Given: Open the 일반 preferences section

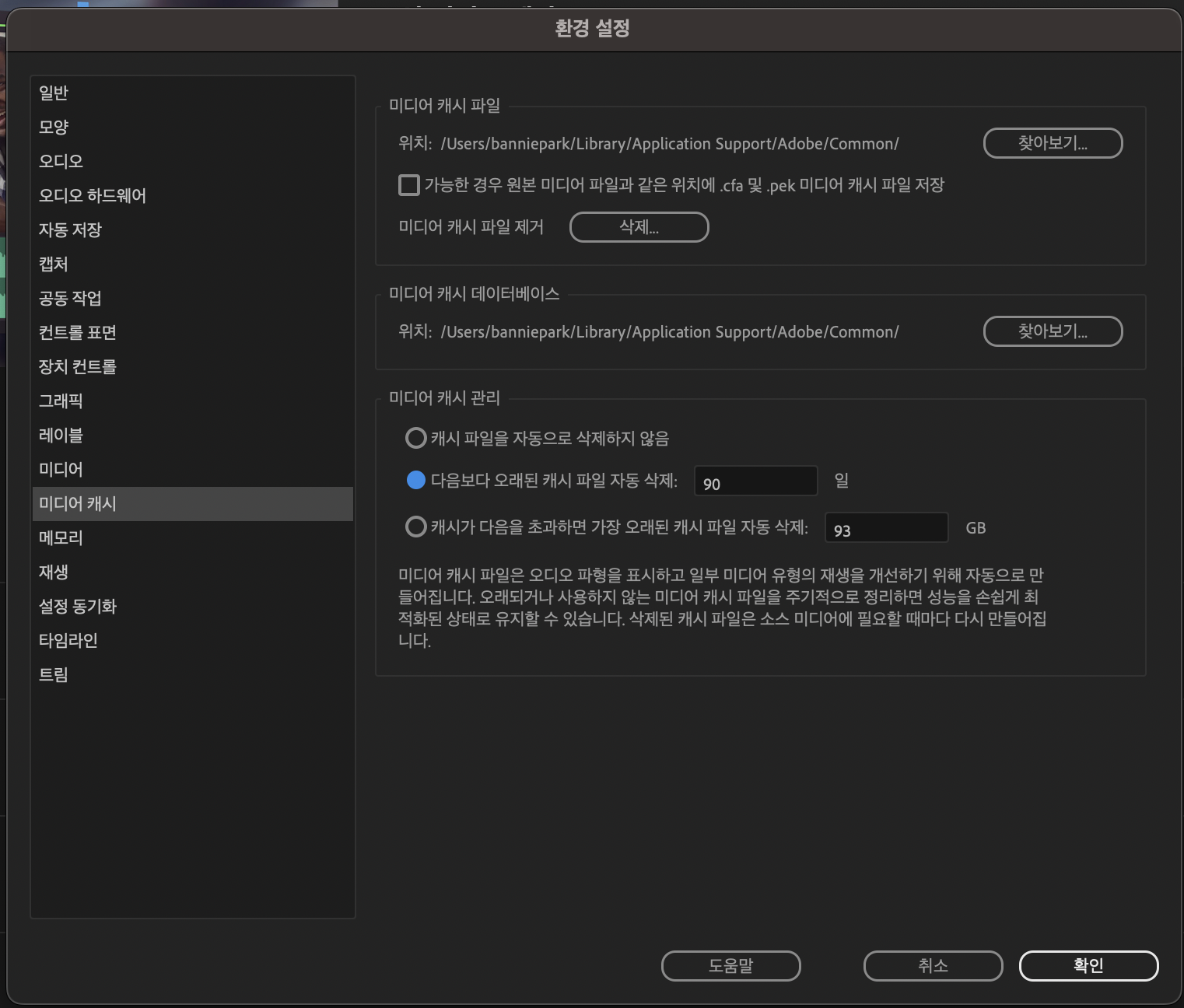Looking at the screenshot, I should coord(53,93).
